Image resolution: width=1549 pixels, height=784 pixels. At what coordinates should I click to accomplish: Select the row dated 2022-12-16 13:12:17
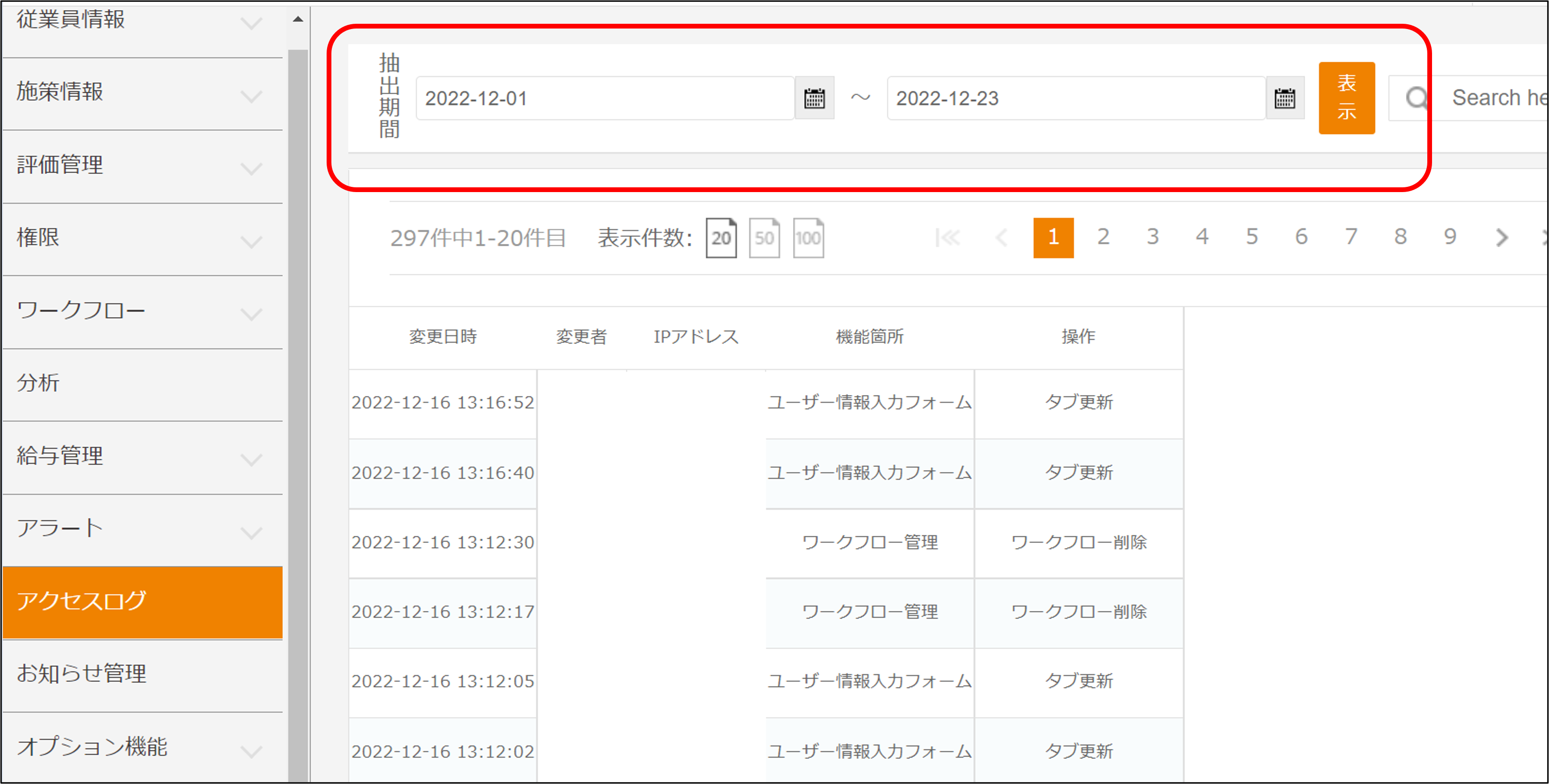tap(765, 613)
